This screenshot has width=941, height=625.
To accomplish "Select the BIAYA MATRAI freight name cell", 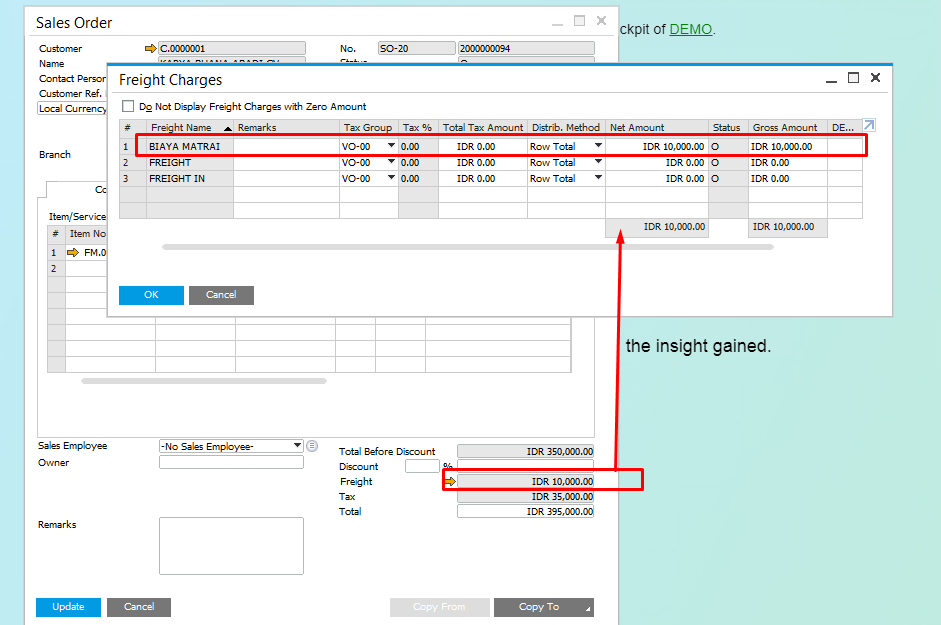I will 190,146.
